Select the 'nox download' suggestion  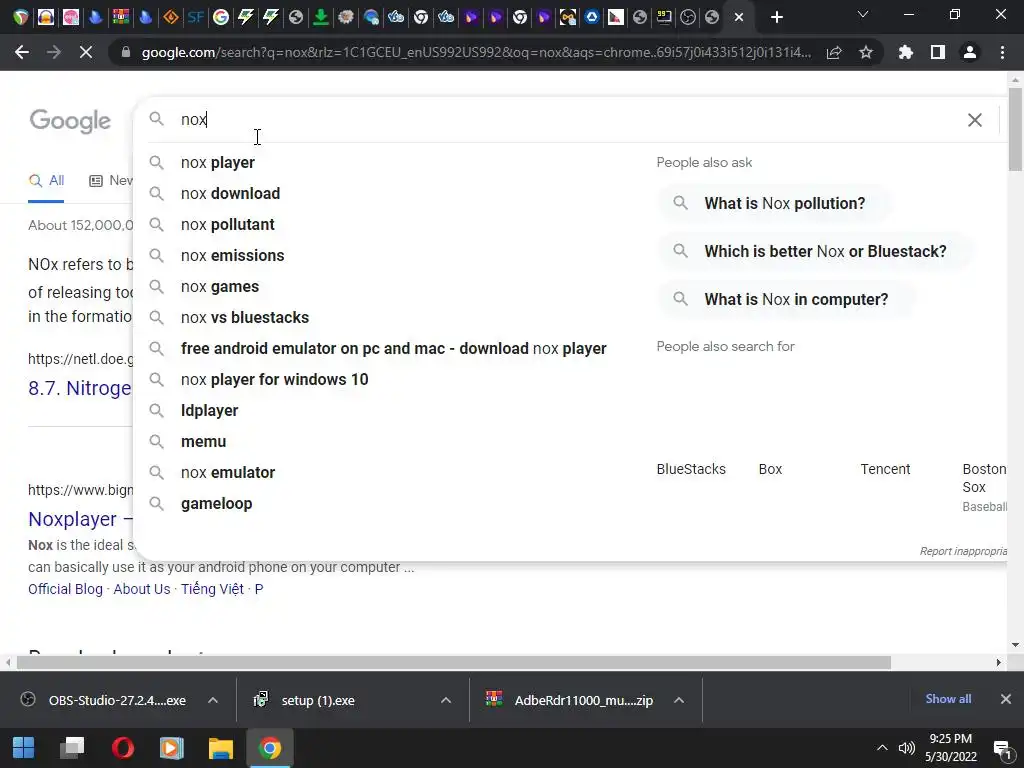[x=230, y=193]
